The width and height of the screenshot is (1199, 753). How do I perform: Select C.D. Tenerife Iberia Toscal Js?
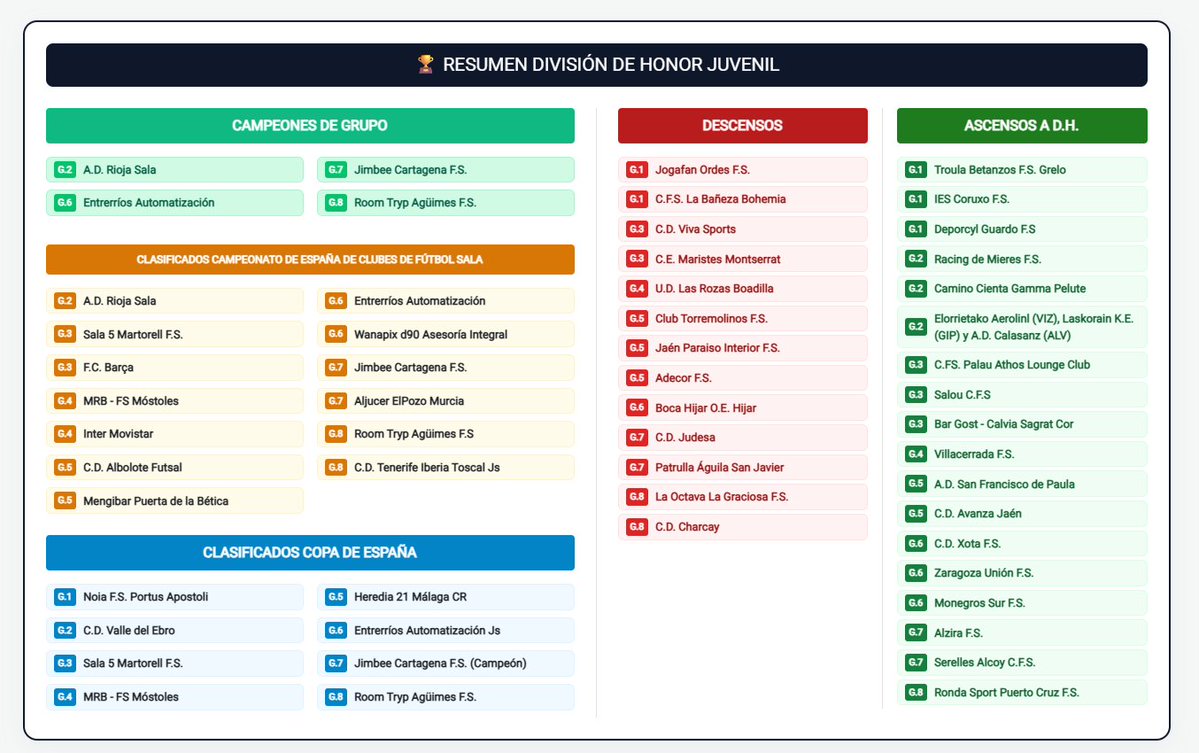[x=445, y=467]
